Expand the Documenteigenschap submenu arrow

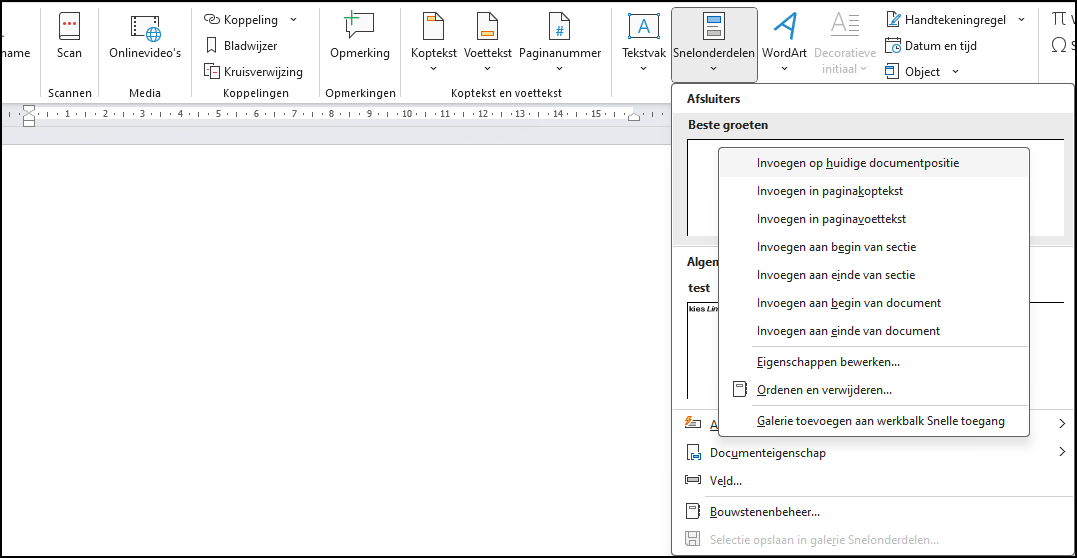pyautogui.click(x=1062, y=452)
